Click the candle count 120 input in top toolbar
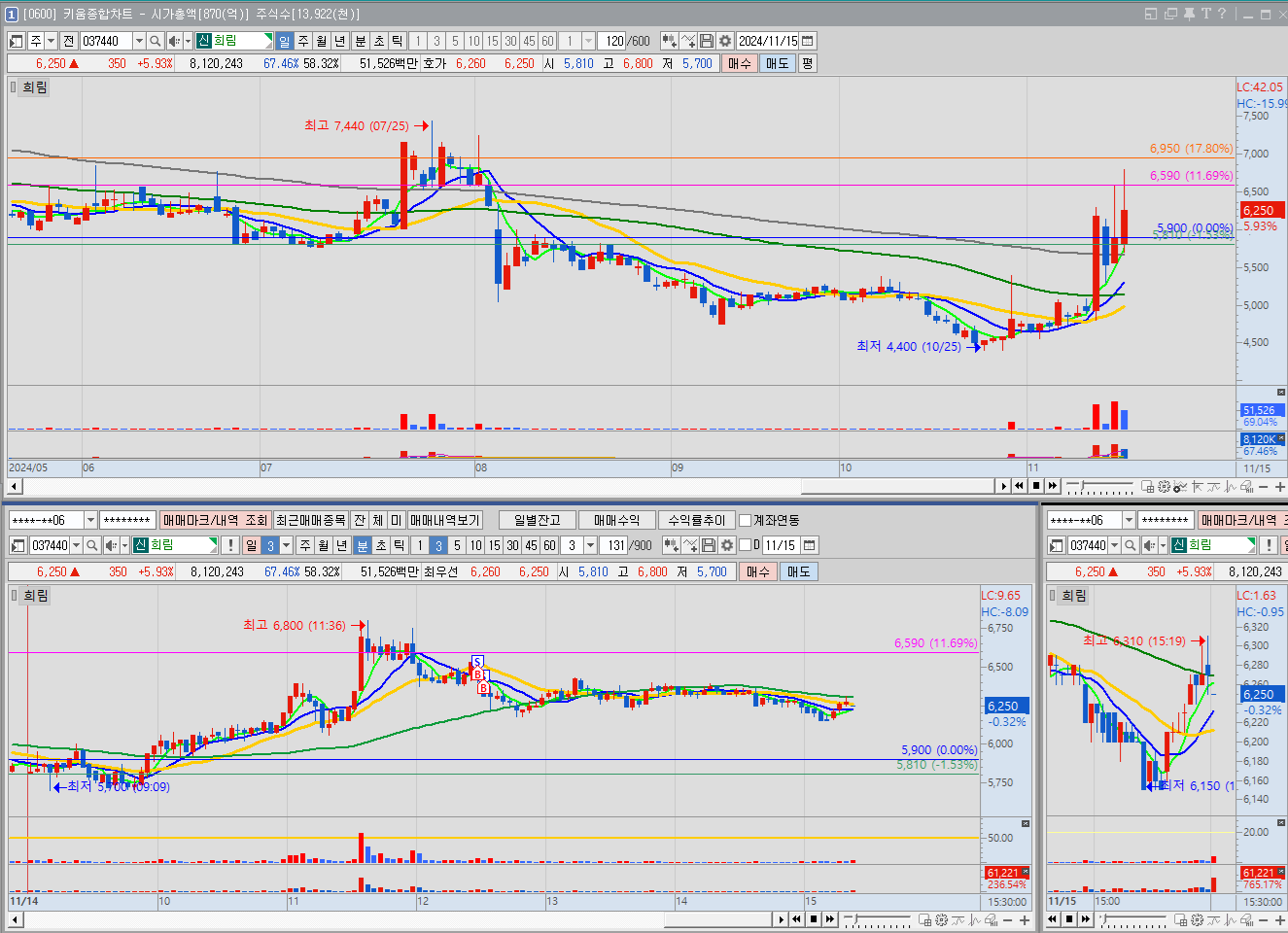Viewport: 1288px width, 933px height. [x=611, y=41]
